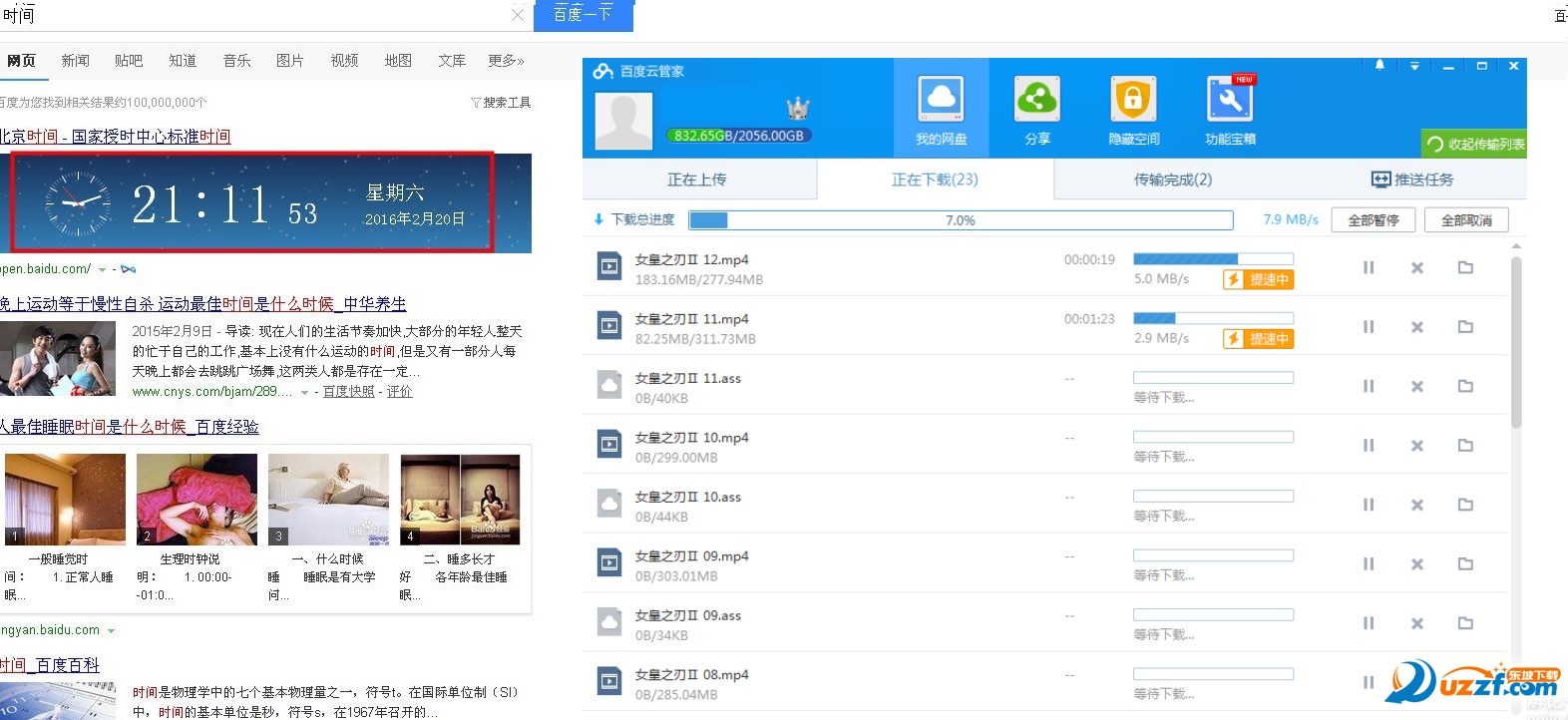
Task: Click the notification bell icon
Action: (x=1379, y=65)
